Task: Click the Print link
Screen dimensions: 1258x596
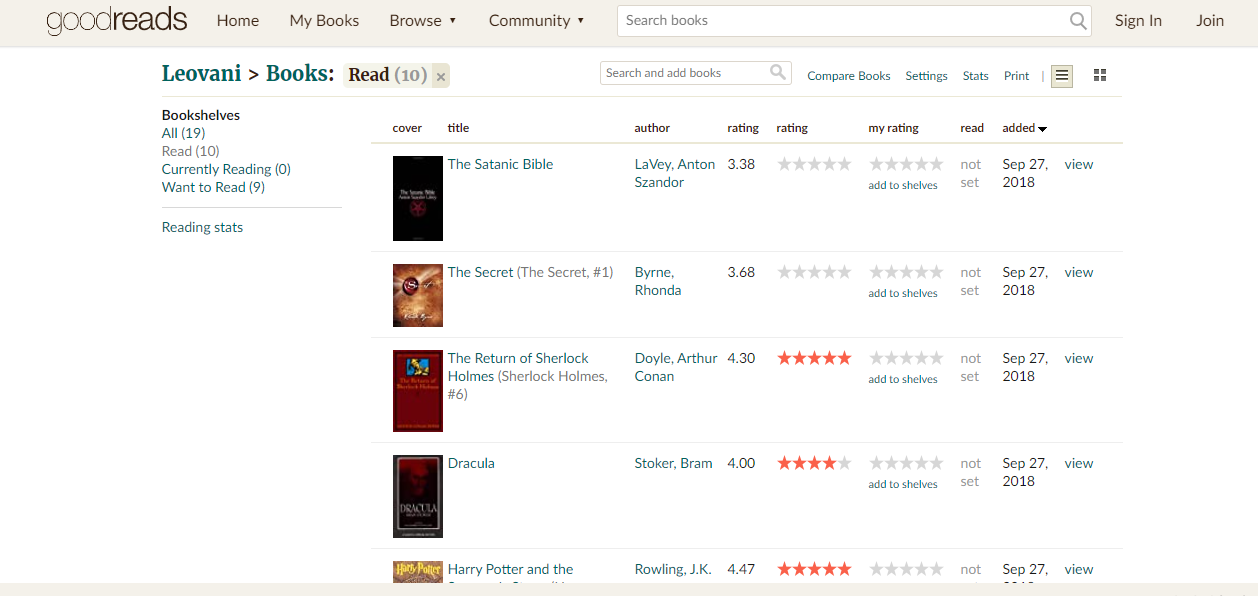Action: pos(1016,76)
